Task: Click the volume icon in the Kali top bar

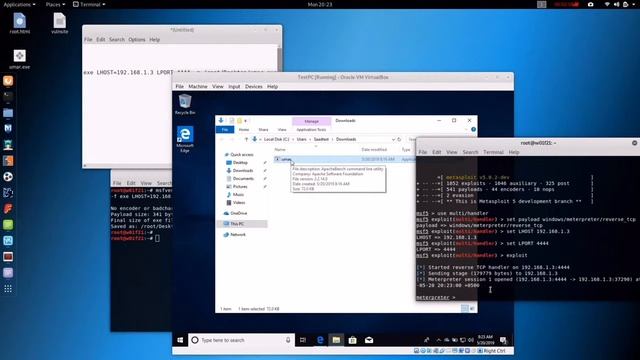Action: point(616,4)
